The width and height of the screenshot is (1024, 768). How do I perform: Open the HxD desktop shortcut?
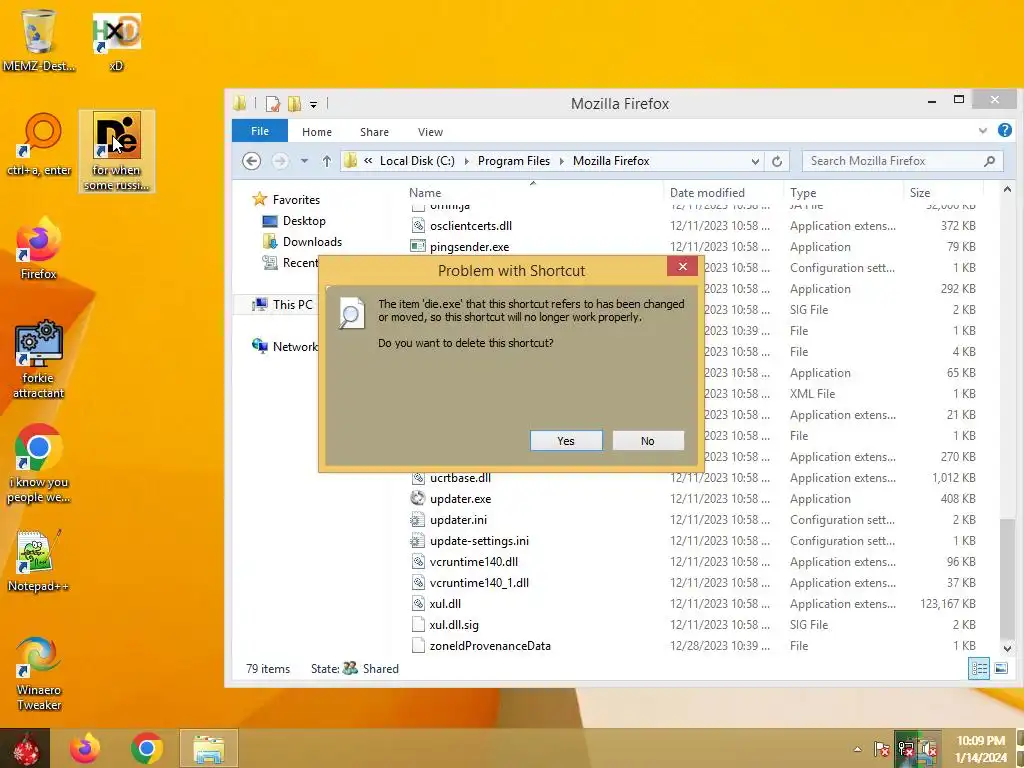coord(116,41)
